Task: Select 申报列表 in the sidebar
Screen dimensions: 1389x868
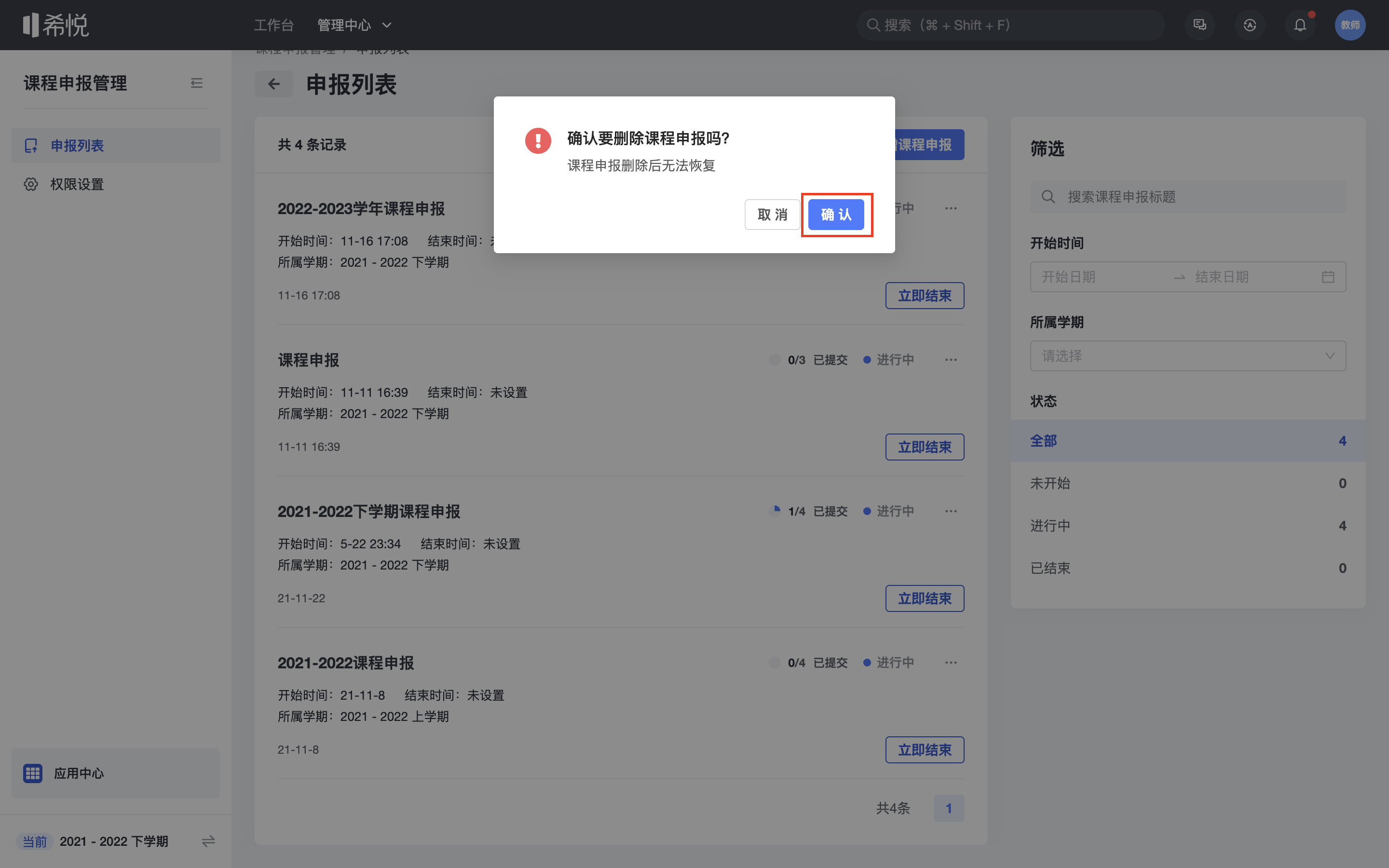Action: [116, 146]
